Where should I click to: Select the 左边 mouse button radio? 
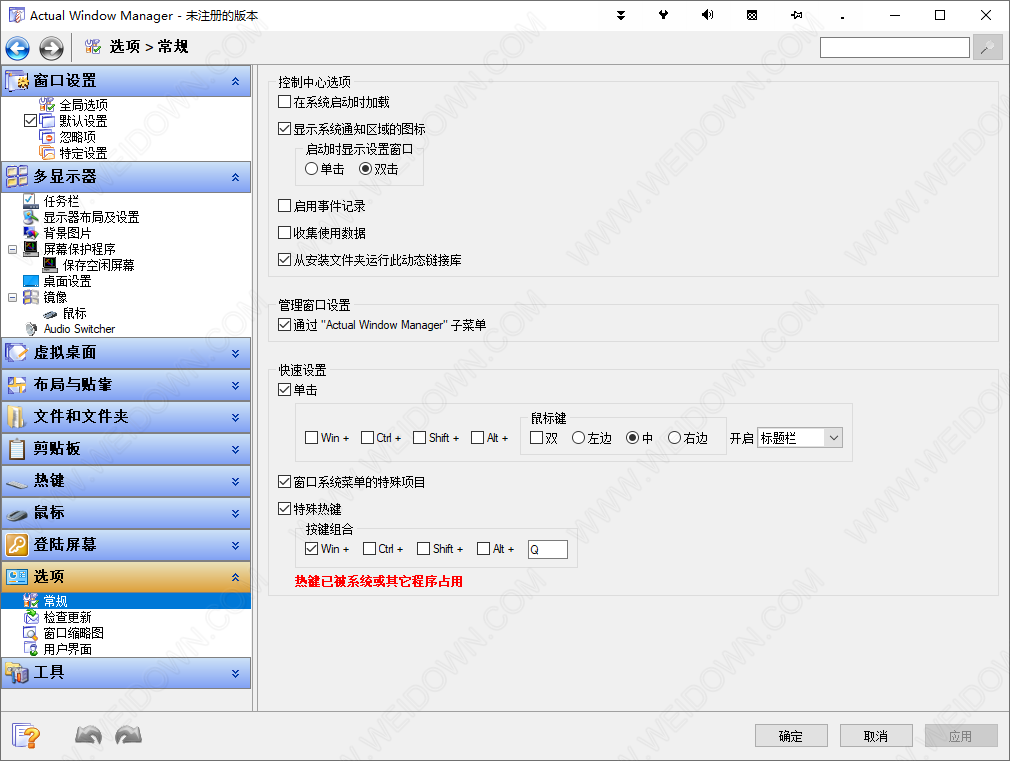pyautogui.click(x=578, y=438)
